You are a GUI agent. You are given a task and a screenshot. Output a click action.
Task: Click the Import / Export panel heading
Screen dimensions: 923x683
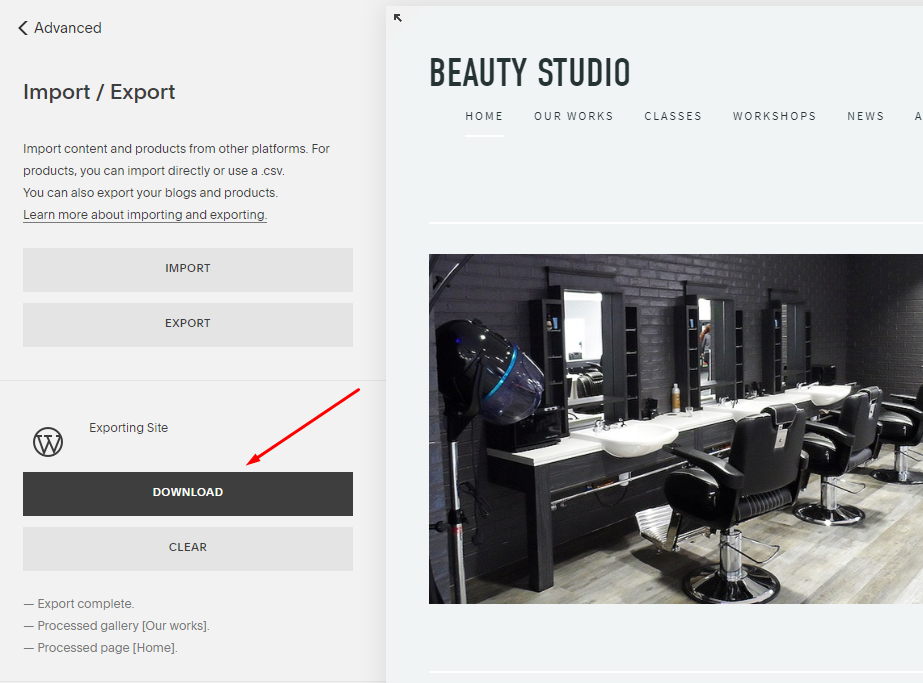tap(99, 92)
